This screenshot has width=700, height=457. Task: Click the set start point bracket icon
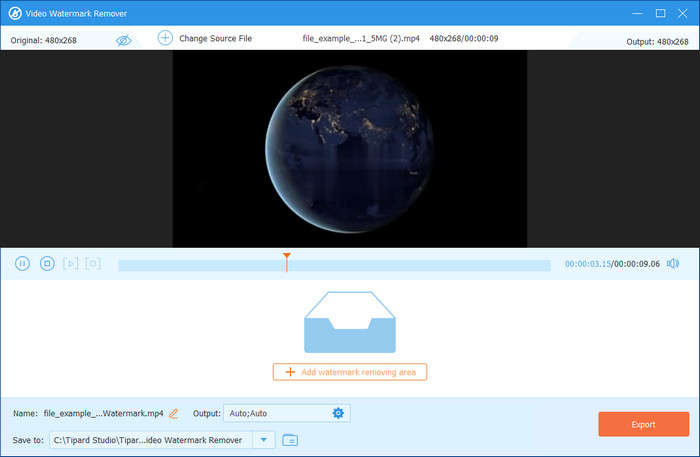[71, 263]
